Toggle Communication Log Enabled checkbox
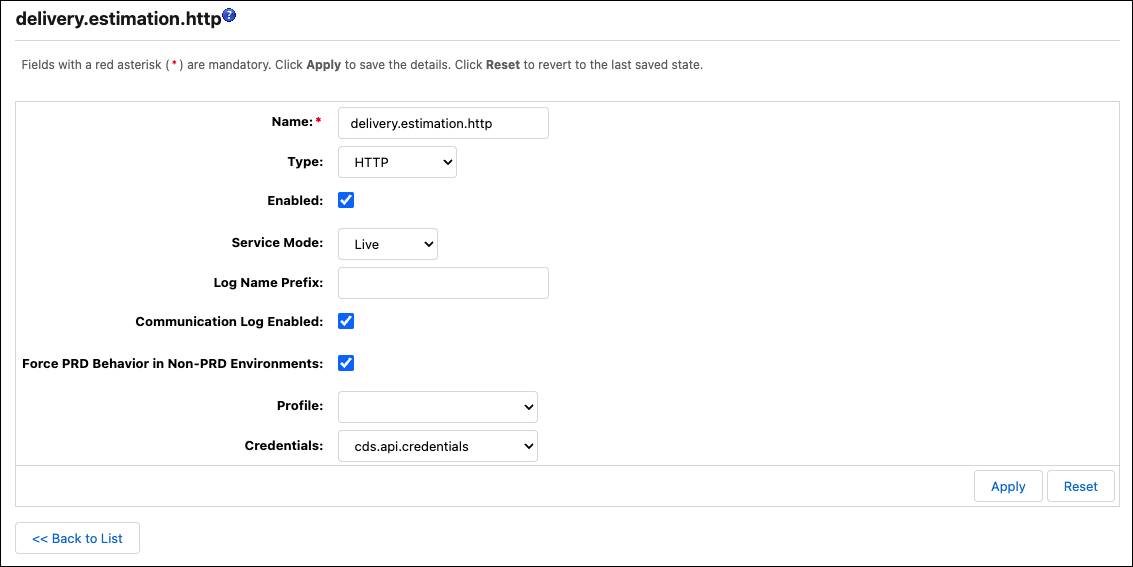Image resolution: width=1133 pixels, height=567 pixels. pos(346,321)
